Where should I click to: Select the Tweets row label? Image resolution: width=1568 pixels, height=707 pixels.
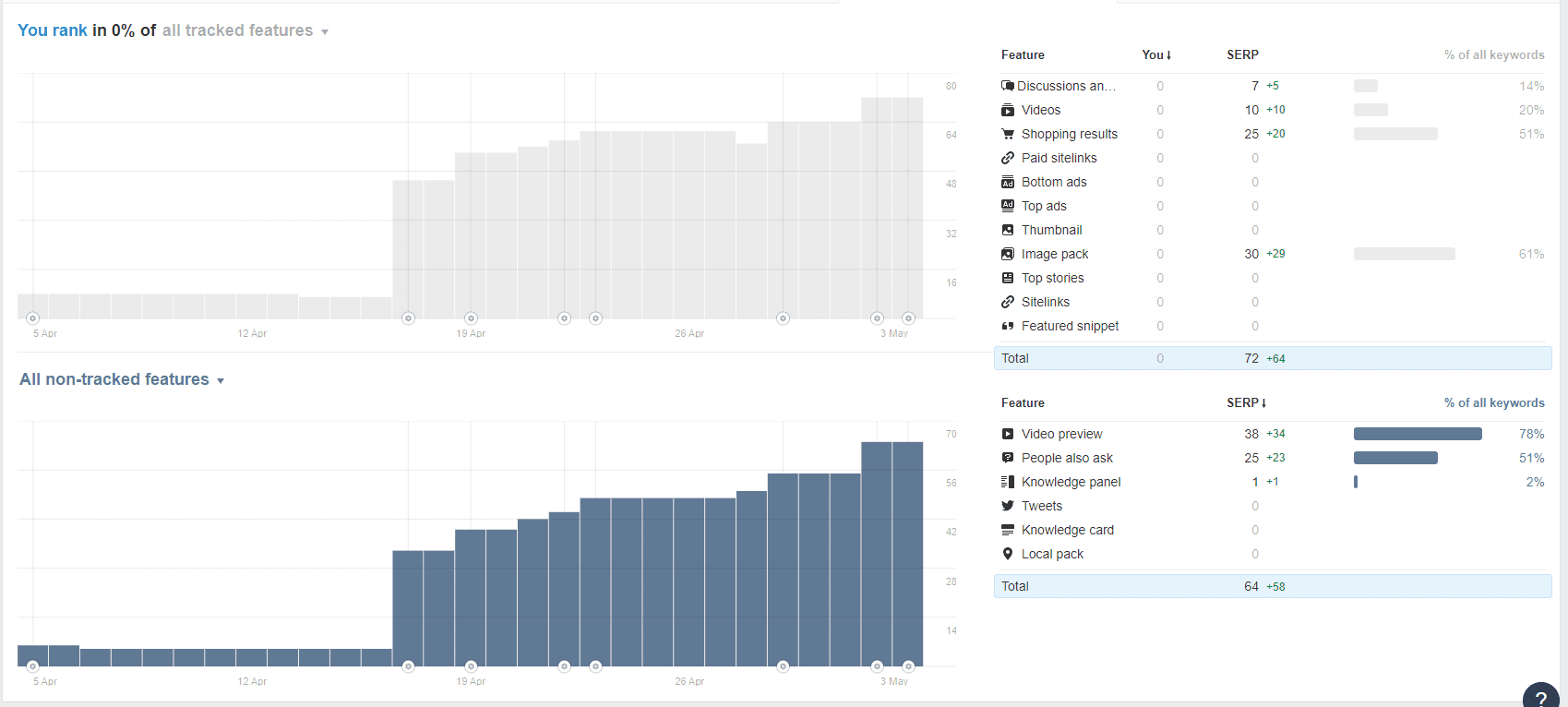pos(1042,506)
